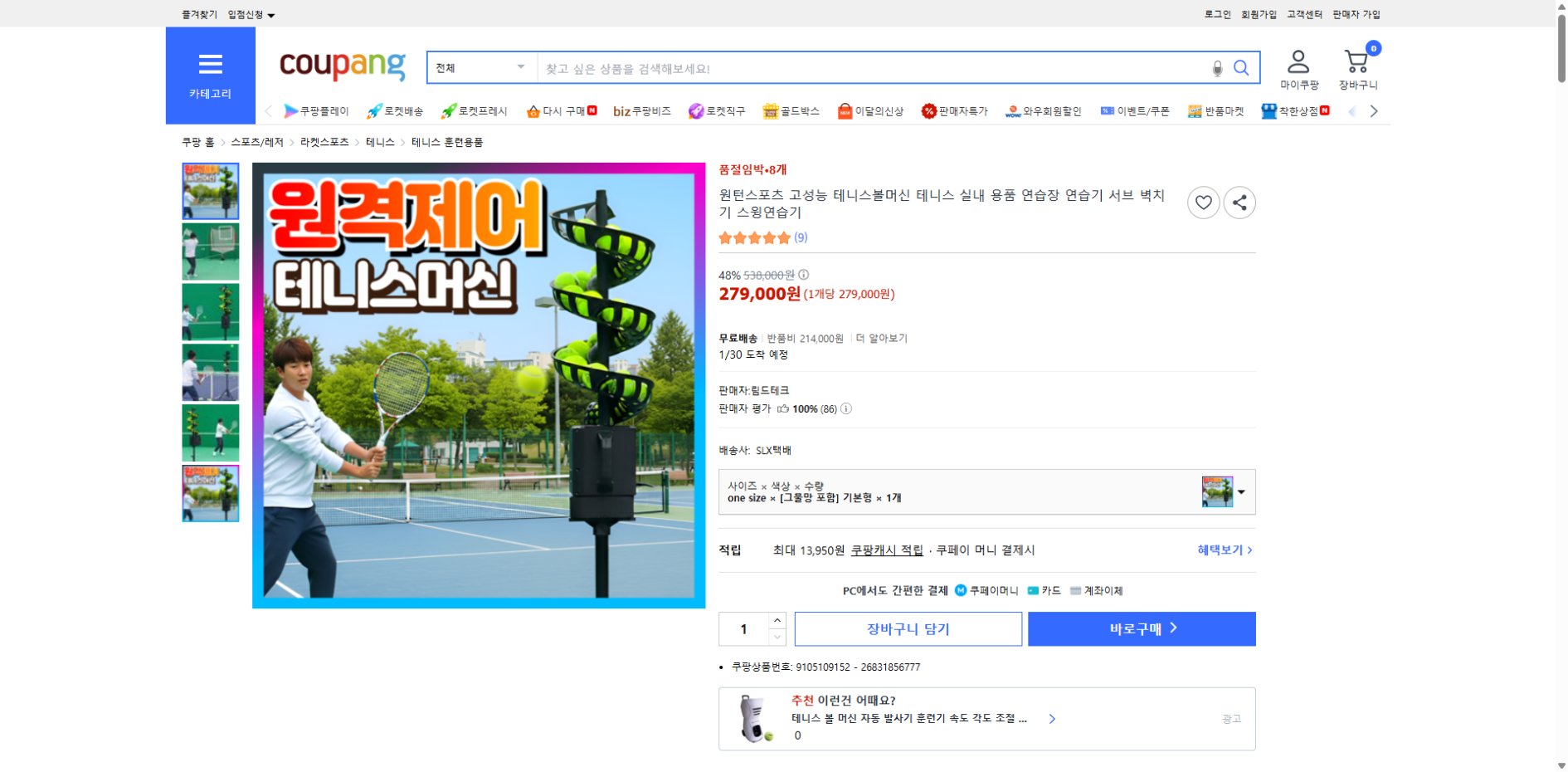Click the 이벤트/쿠폰 icon
The height and width of the screenshot is (772, 1568).
pos(1107,110)
